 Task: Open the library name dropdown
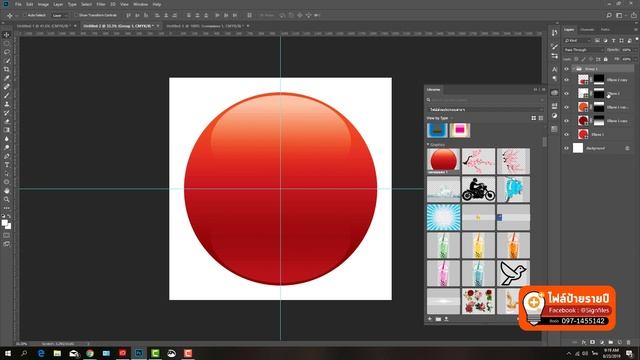pos(486,109)
